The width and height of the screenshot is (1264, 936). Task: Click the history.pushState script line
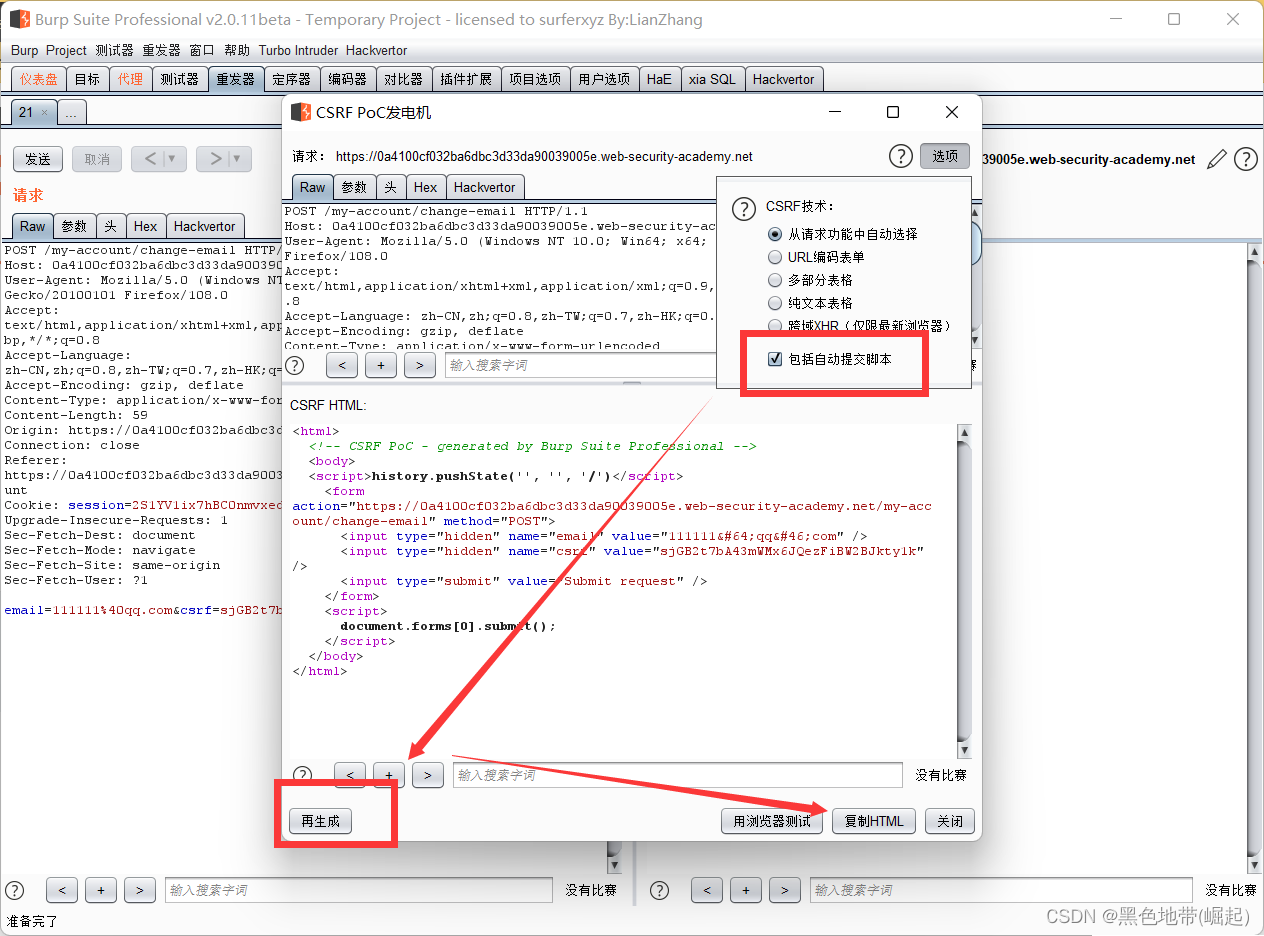point(496,476)
